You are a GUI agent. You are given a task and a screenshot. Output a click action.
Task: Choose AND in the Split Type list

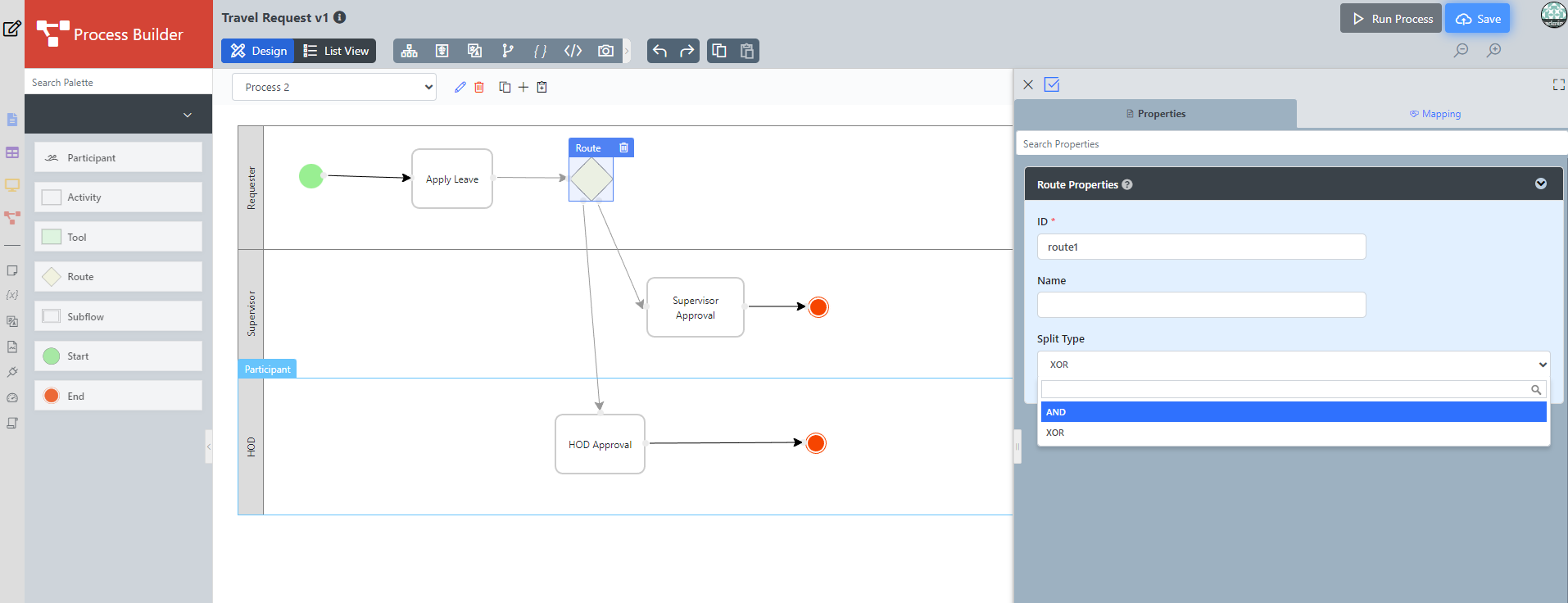1293,412
